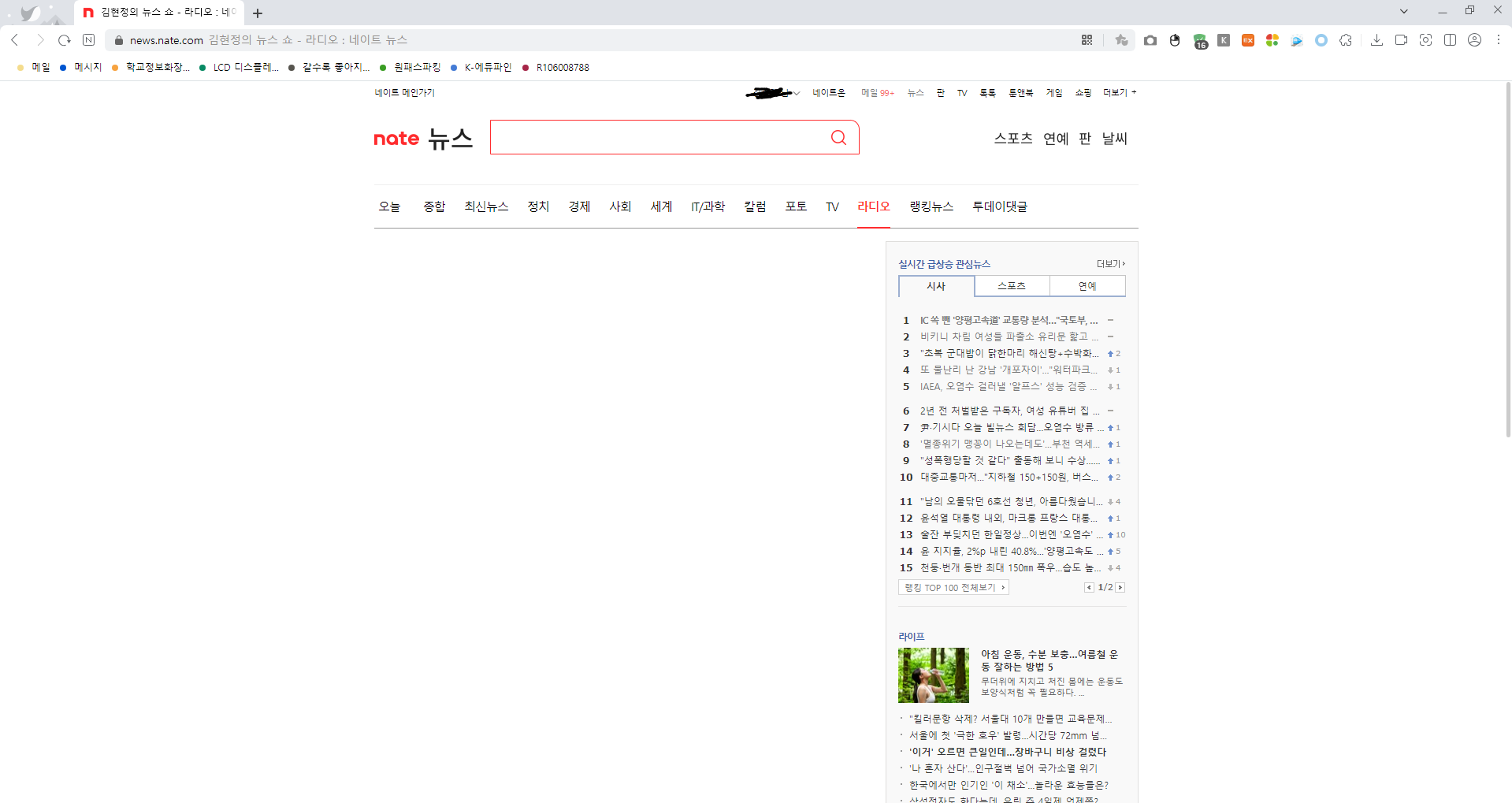Open the camera screenshot extension icon

click(1150, 39)
